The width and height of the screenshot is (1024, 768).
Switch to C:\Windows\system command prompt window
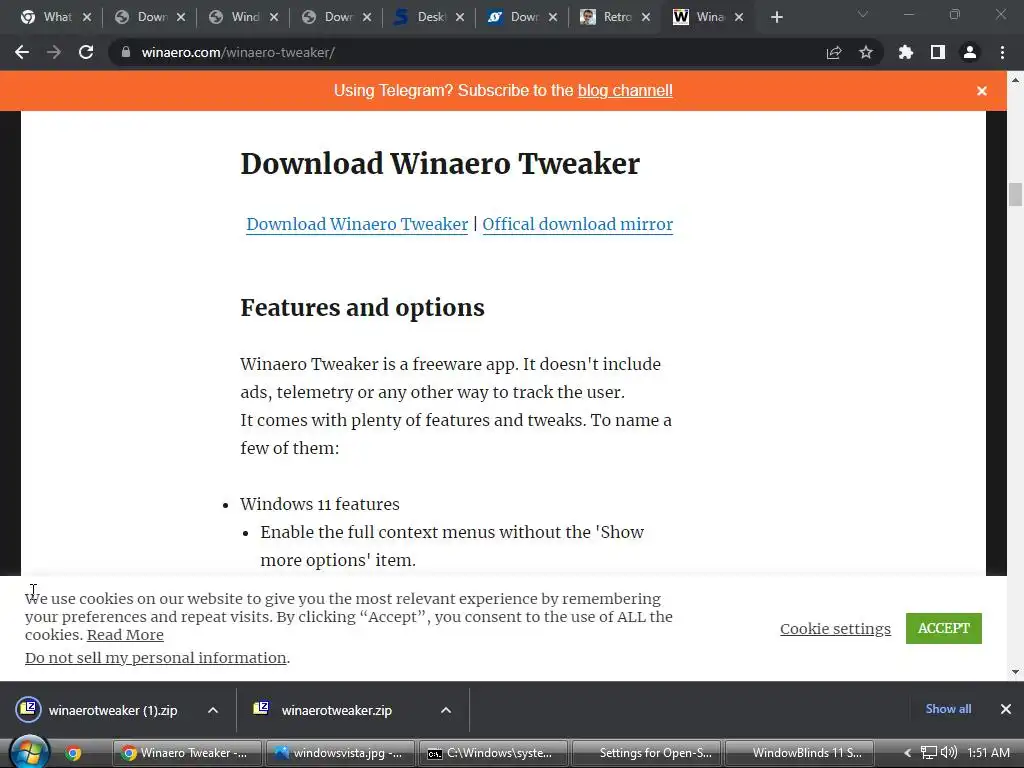[493, 753]
